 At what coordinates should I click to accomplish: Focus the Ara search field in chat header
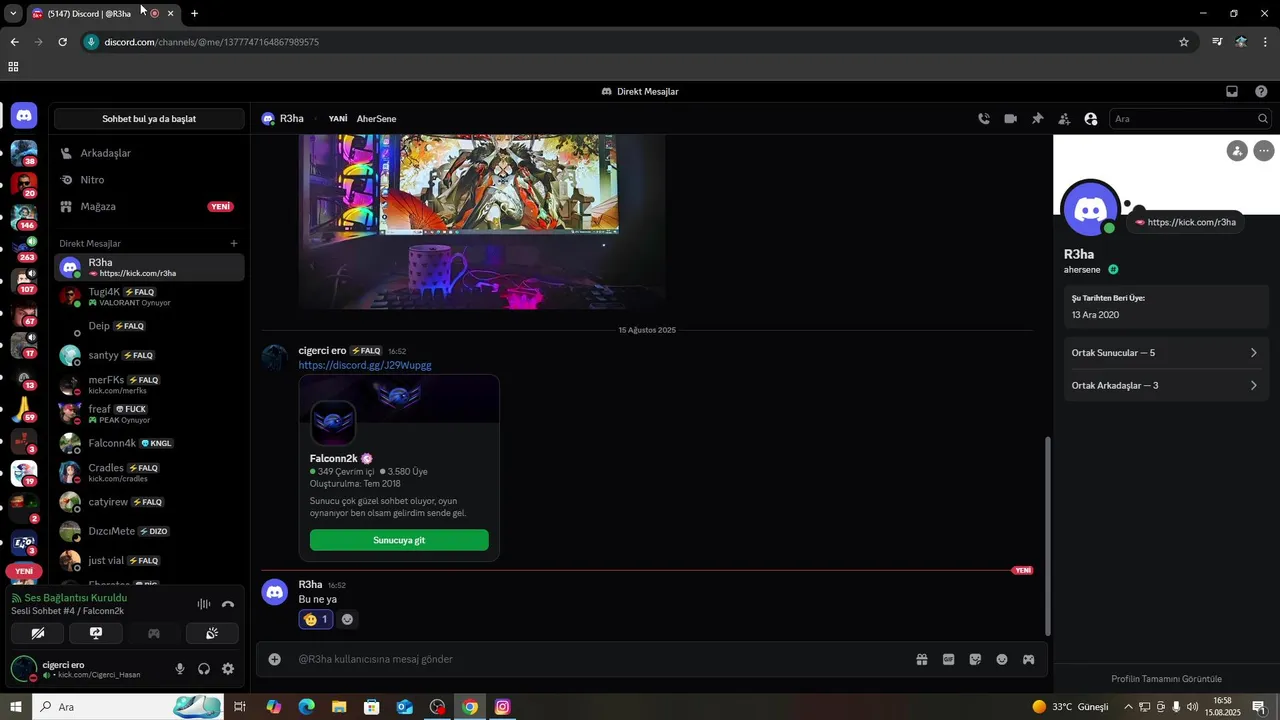[1191, 118]
